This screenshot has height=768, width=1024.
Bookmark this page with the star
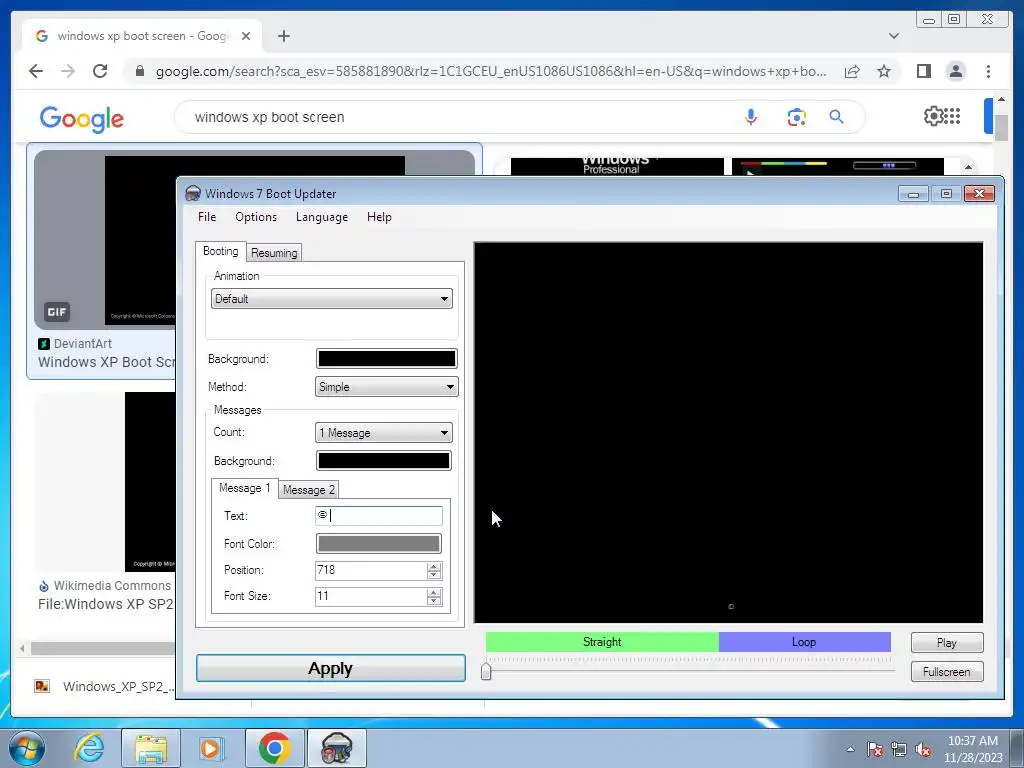pos(884,71)
